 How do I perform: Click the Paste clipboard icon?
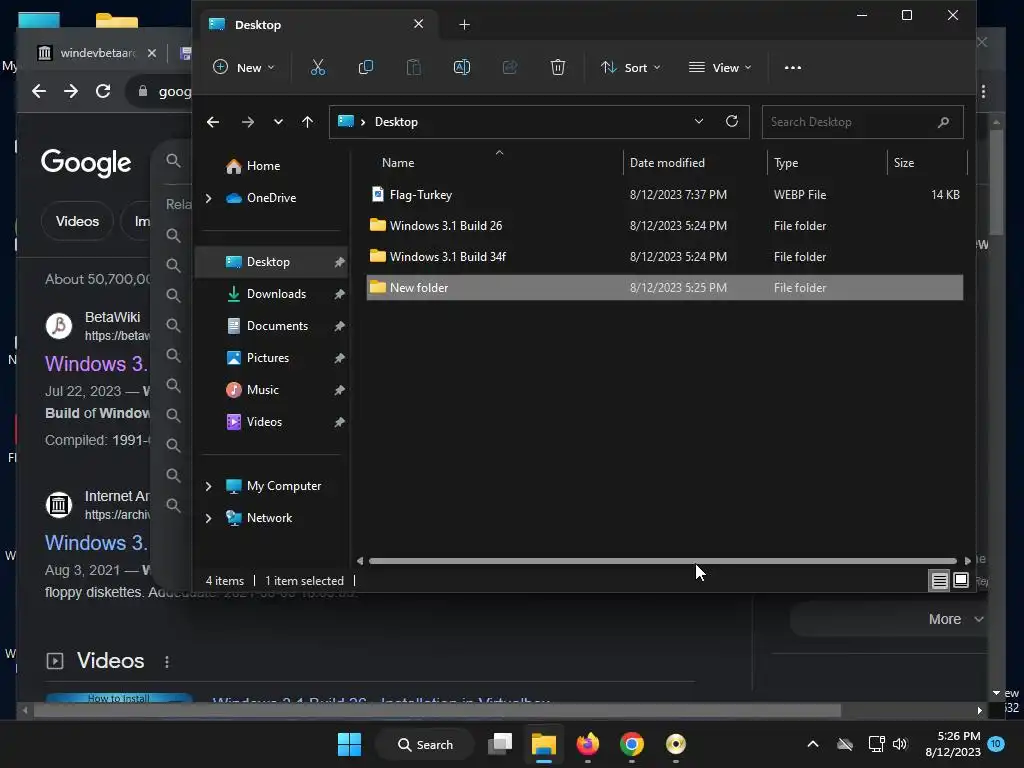(x=413, y=67)
